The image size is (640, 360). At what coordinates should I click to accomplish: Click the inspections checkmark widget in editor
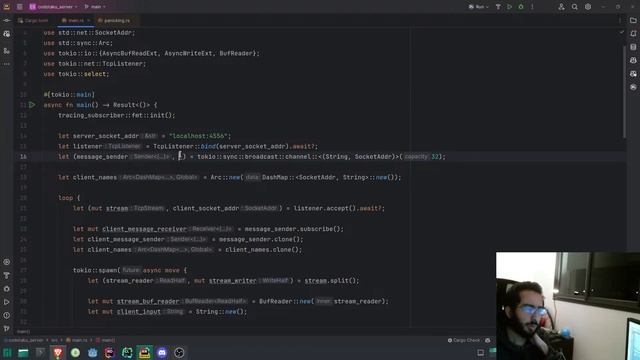click(622, 32)
